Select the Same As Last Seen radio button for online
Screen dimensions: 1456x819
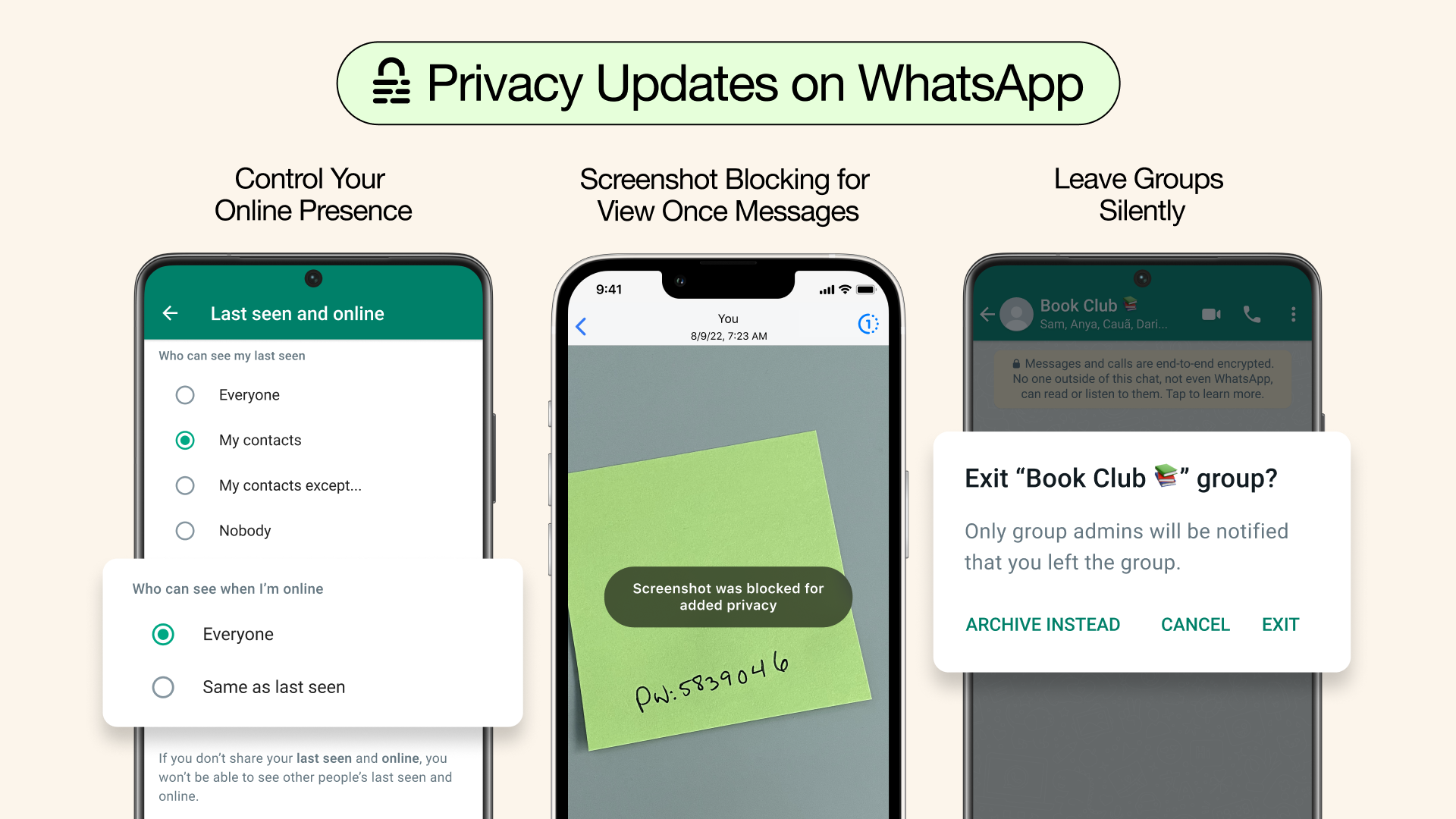[163, 686]
